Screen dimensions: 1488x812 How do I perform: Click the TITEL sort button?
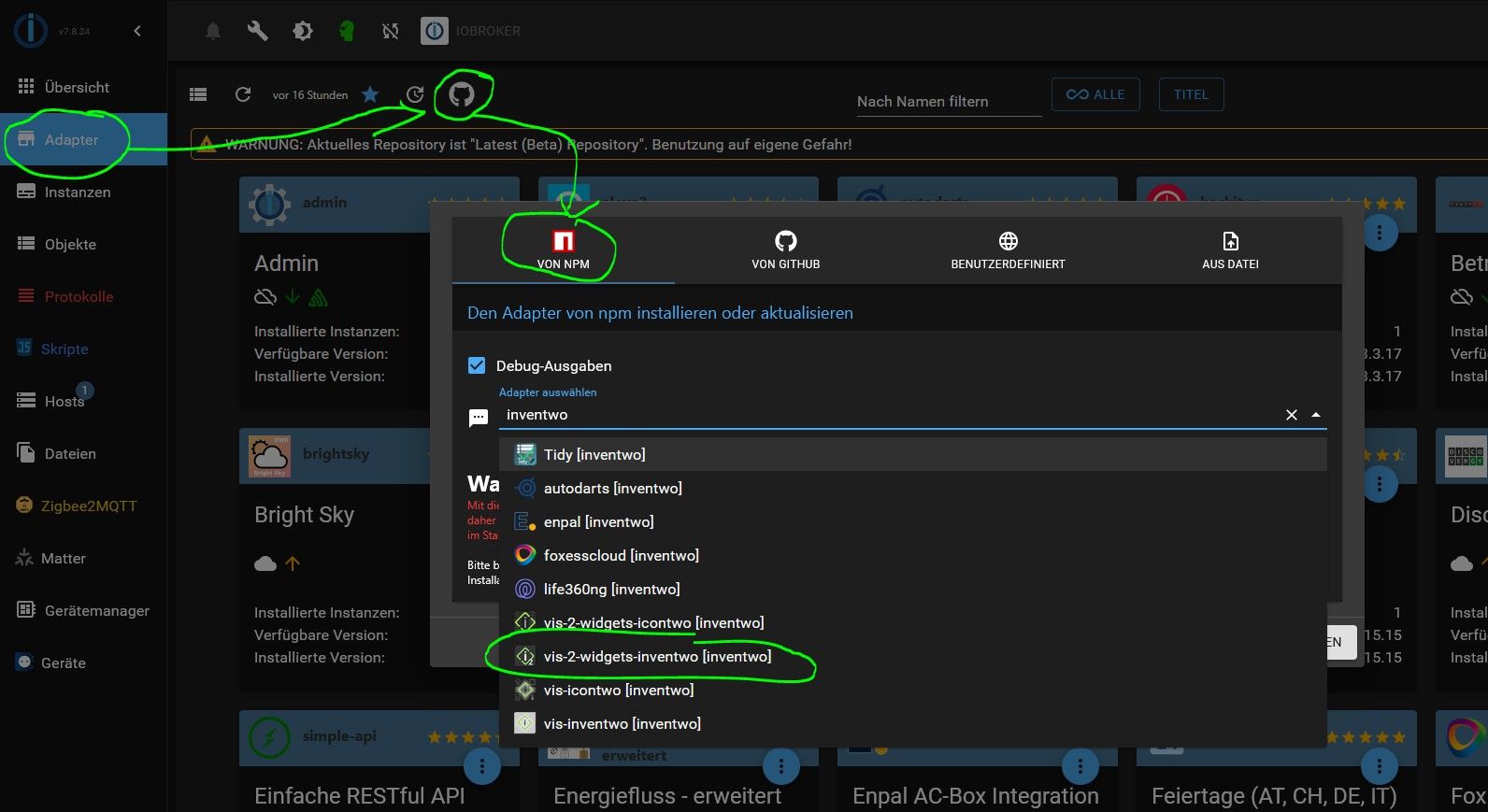1191,94
